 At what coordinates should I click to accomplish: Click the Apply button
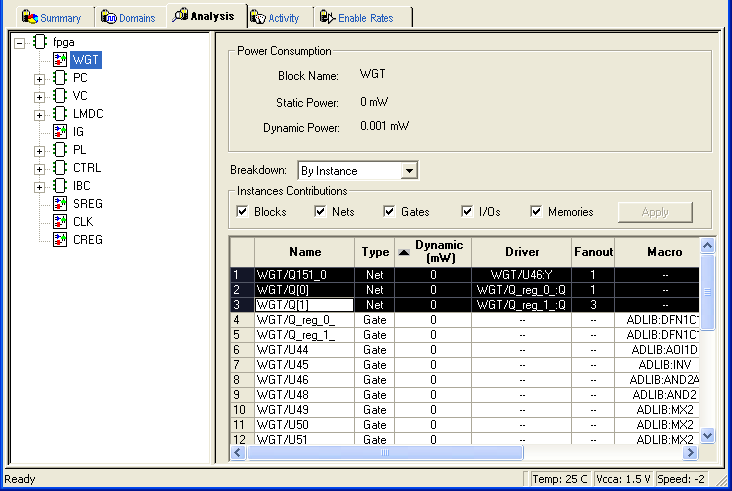[655, 212]
